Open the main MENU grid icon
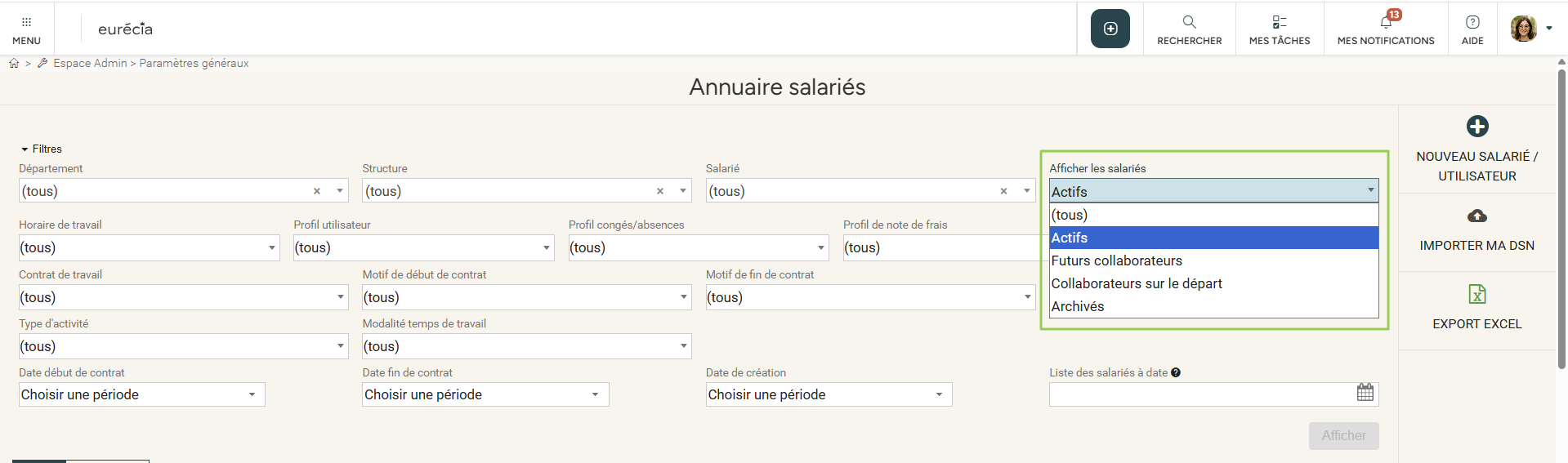Viewport: 1568px width, 463px height. 26,22
